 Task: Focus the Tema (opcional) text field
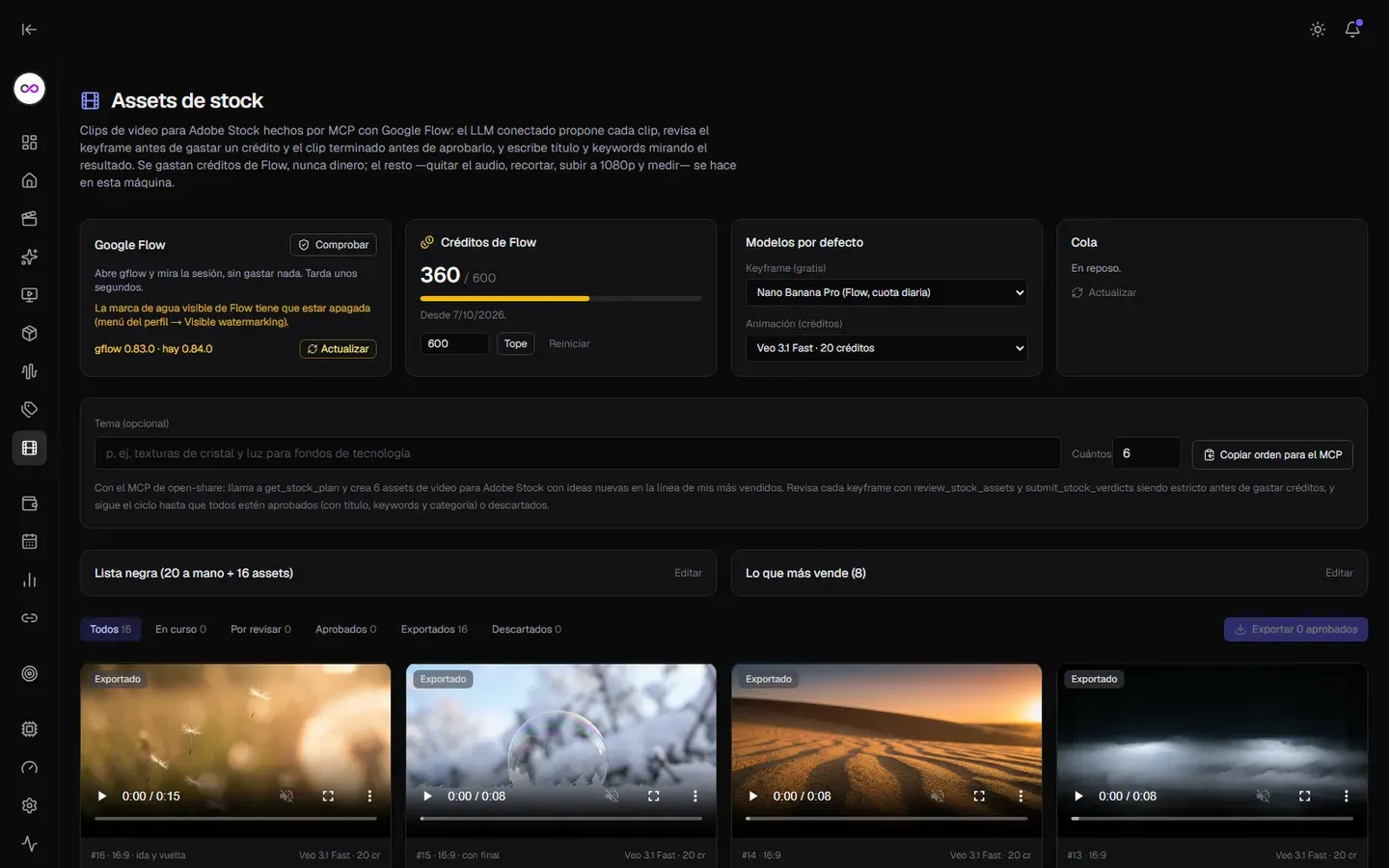577,453
